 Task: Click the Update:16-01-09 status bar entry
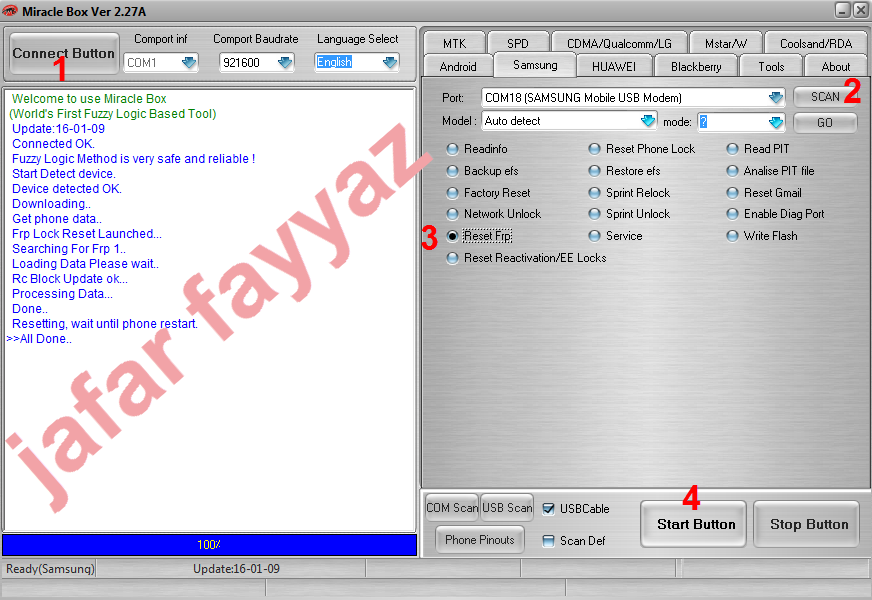[x=236, y=569]
